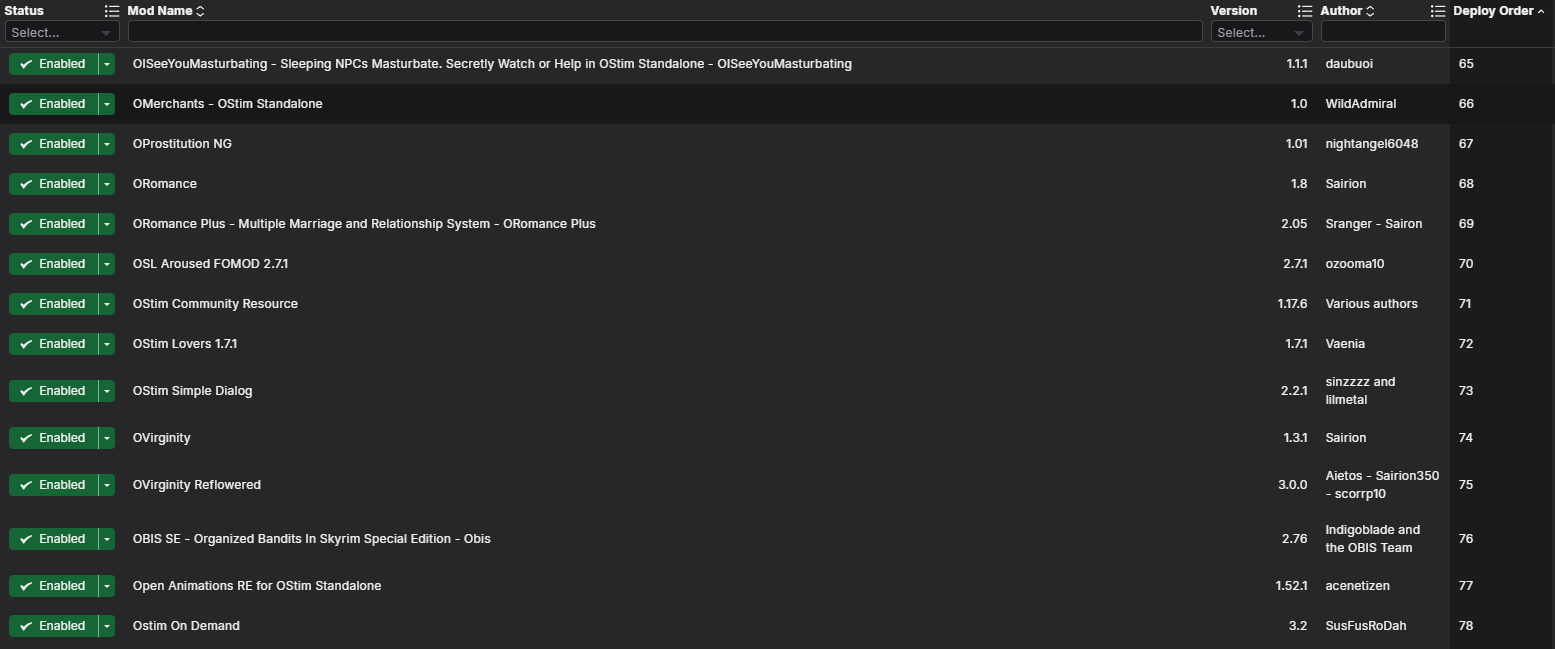Open the Version filter Select dropdown
The width and height of the screenshot is (1555, 649).
tap(1261, 32)
